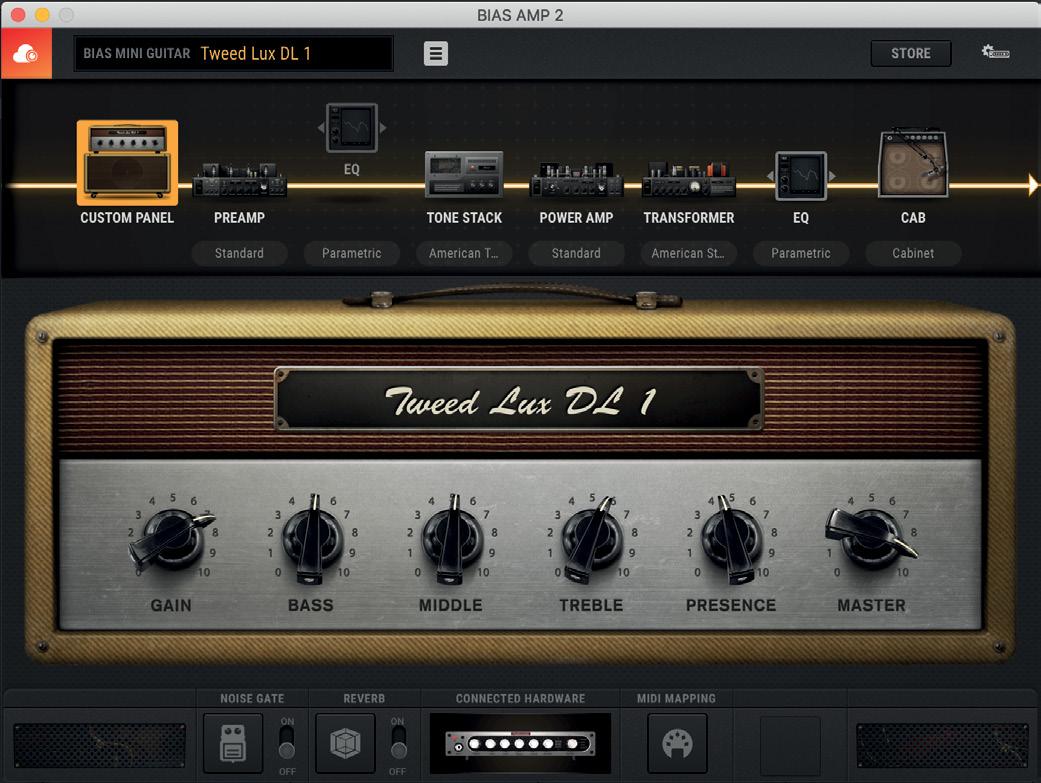Open the Cabinet type dropdown

tap(913, 253)
